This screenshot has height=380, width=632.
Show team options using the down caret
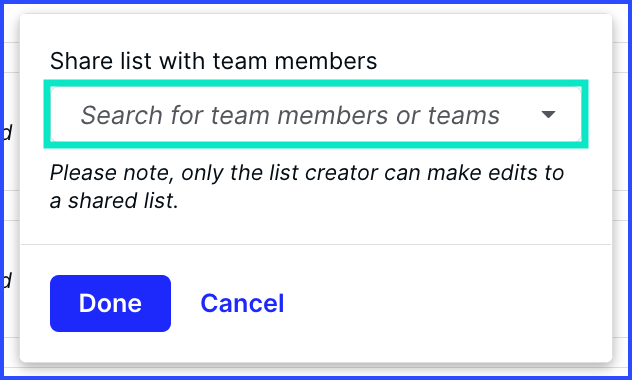[x=548, y=115]
